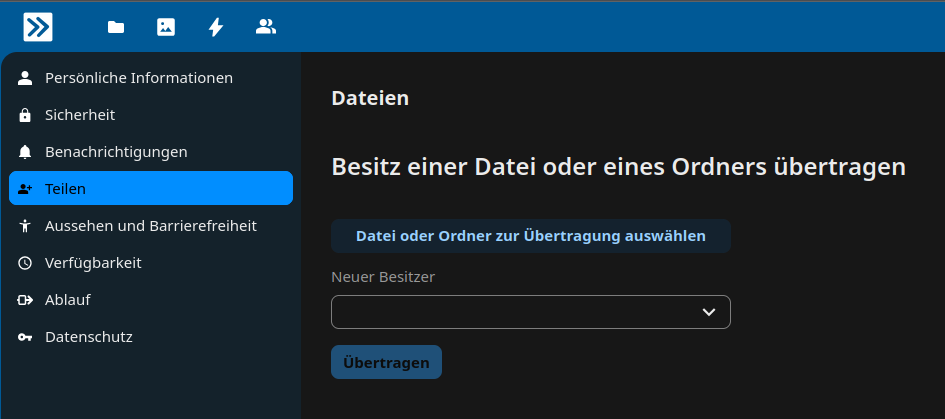Go to Aussehen und Barrierefreiheit settings
Image resolution: width=945 pixels, height=419 pixels.
pos(150,226)
